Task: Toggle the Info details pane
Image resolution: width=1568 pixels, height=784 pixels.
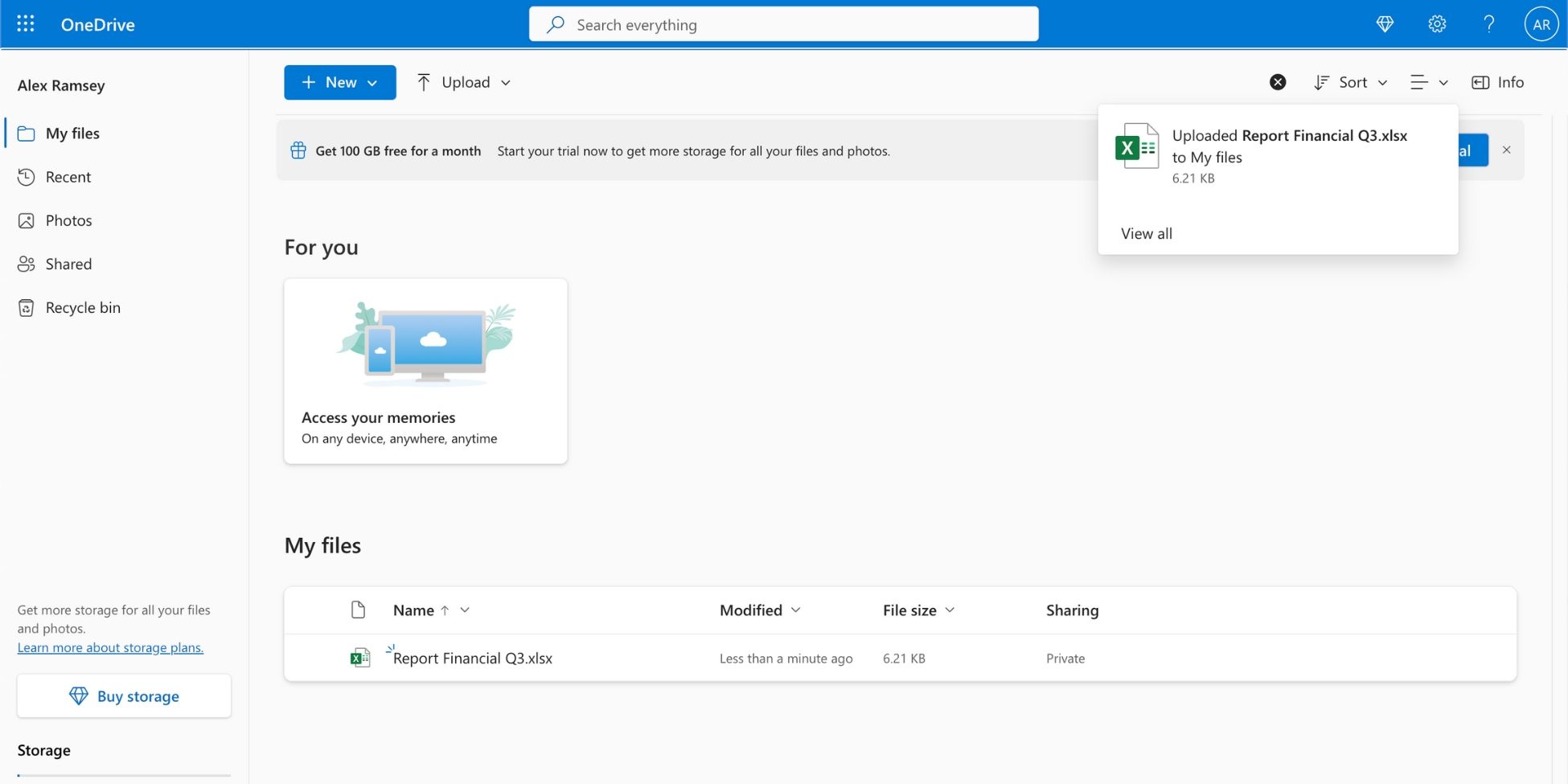Action: 1497,82
